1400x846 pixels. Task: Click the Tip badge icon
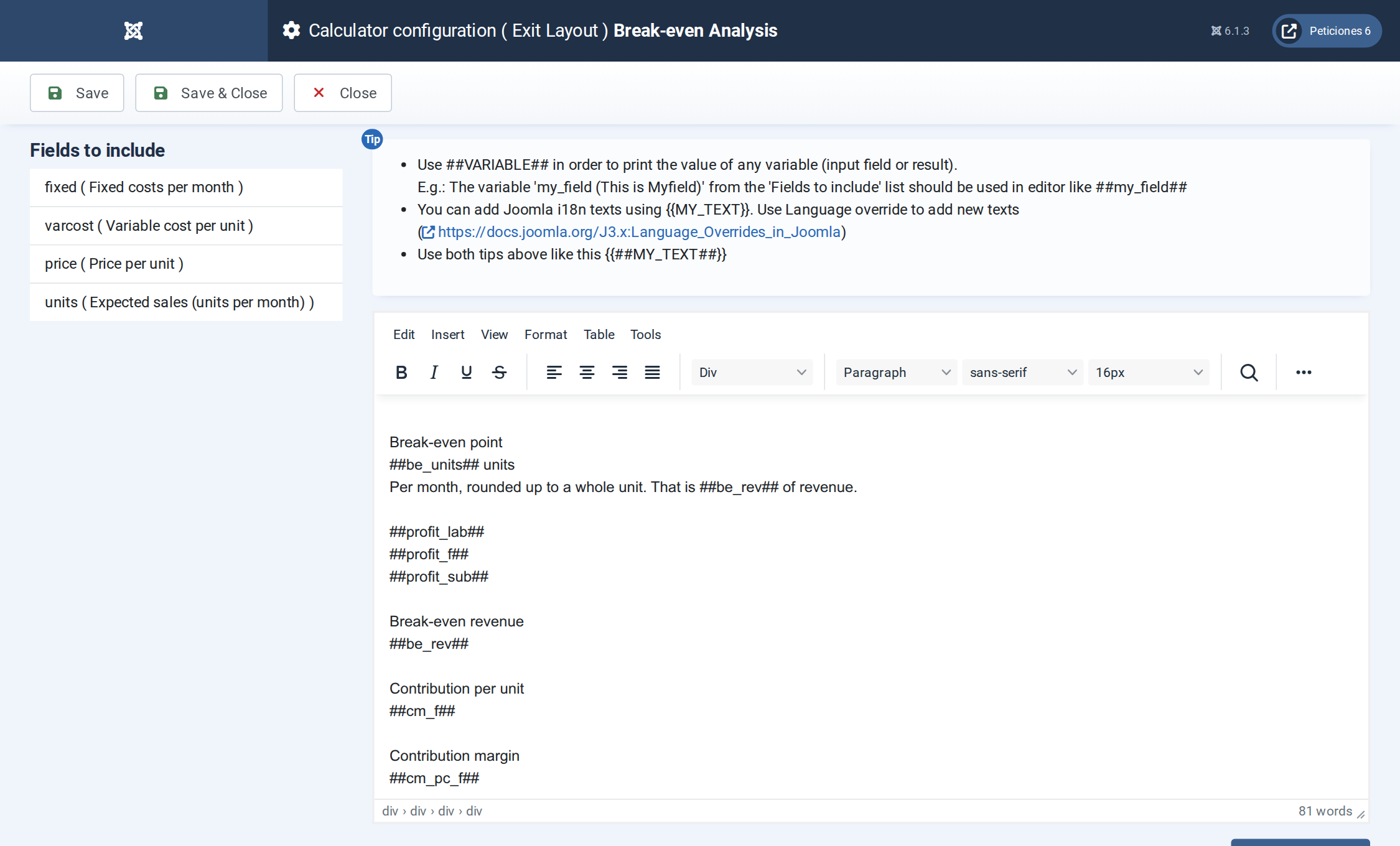pyautogui.click(x=372, y=139)
